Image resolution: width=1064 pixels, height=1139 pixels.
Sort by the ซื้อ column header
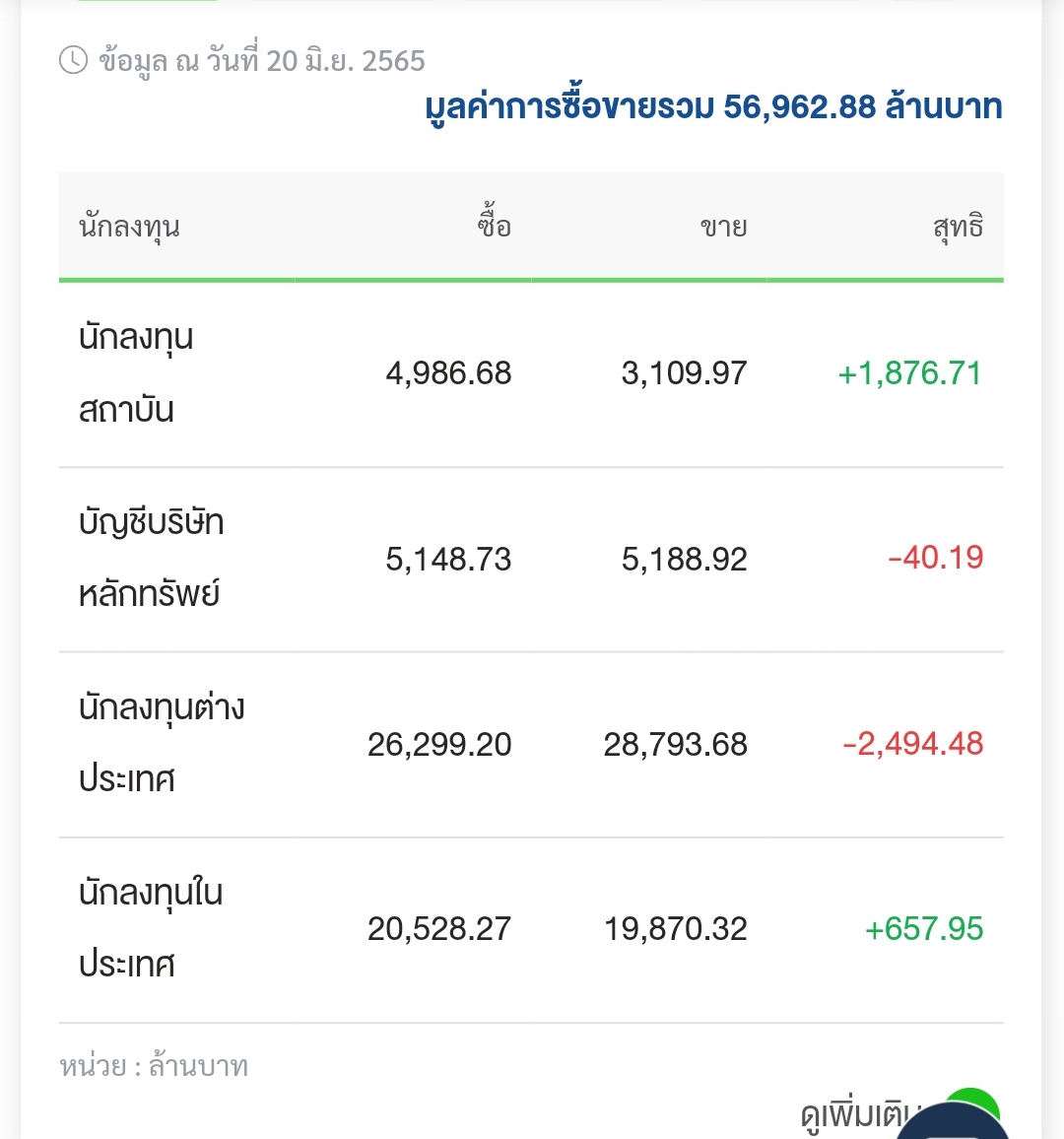(494, 228)
